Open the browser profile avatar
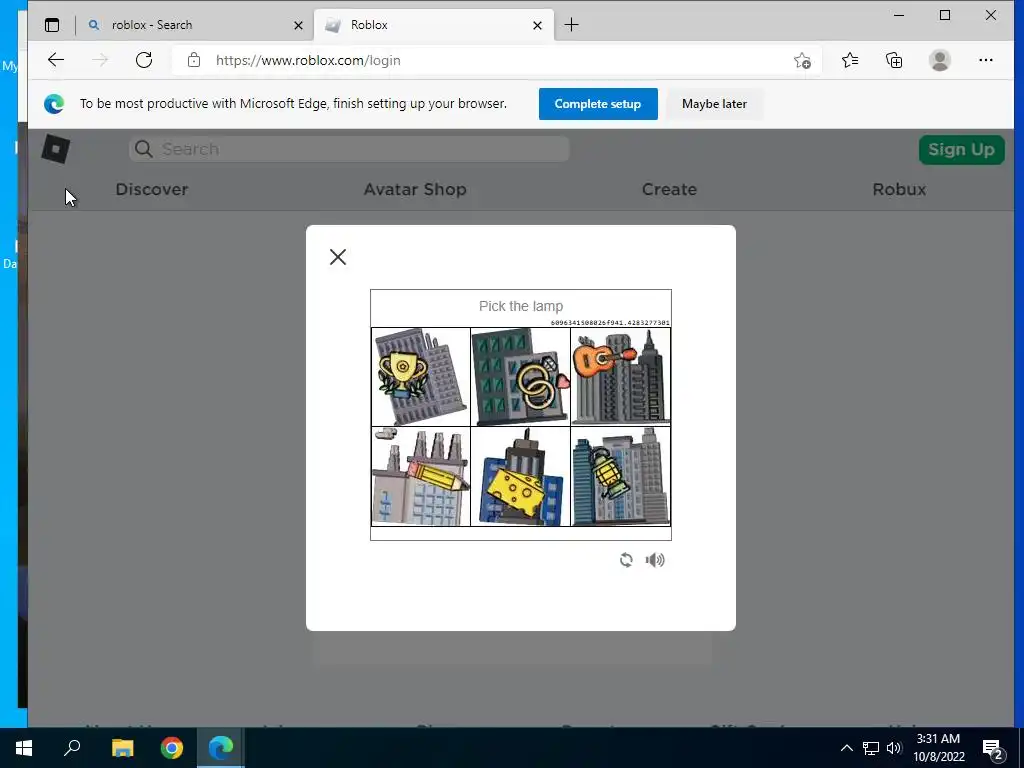1024x768 pixels. click(x=940, y=60)
